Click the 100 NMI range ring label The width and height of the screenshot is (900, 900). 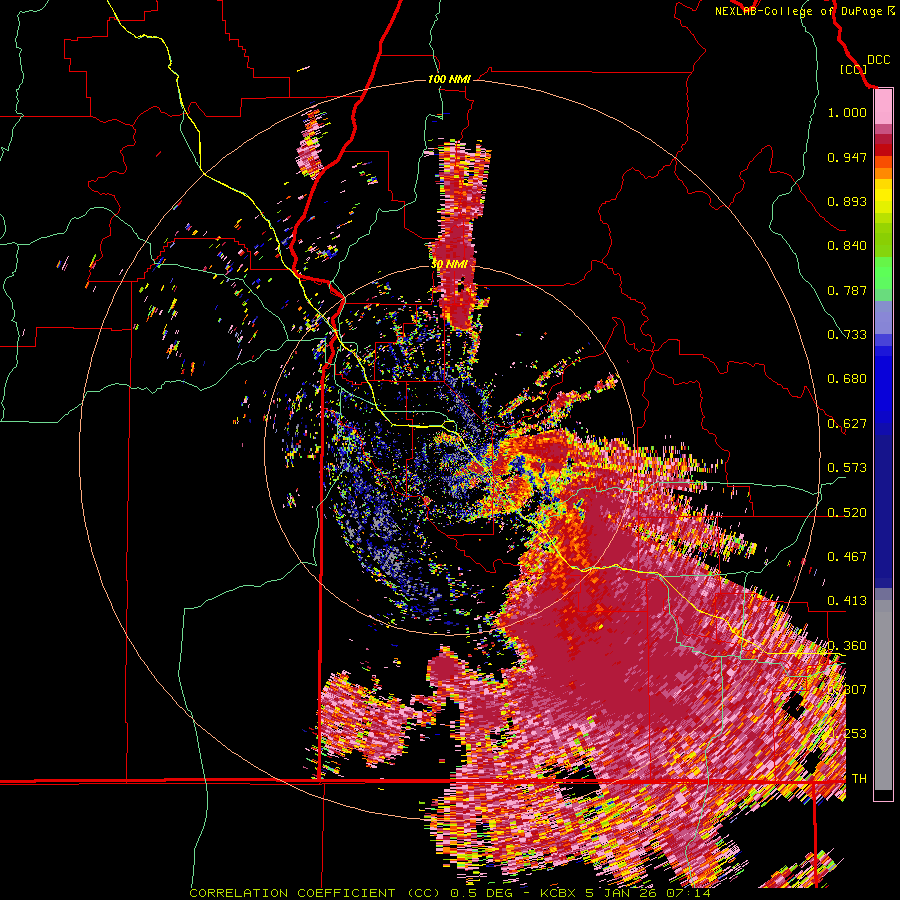[x=449, y=79]
